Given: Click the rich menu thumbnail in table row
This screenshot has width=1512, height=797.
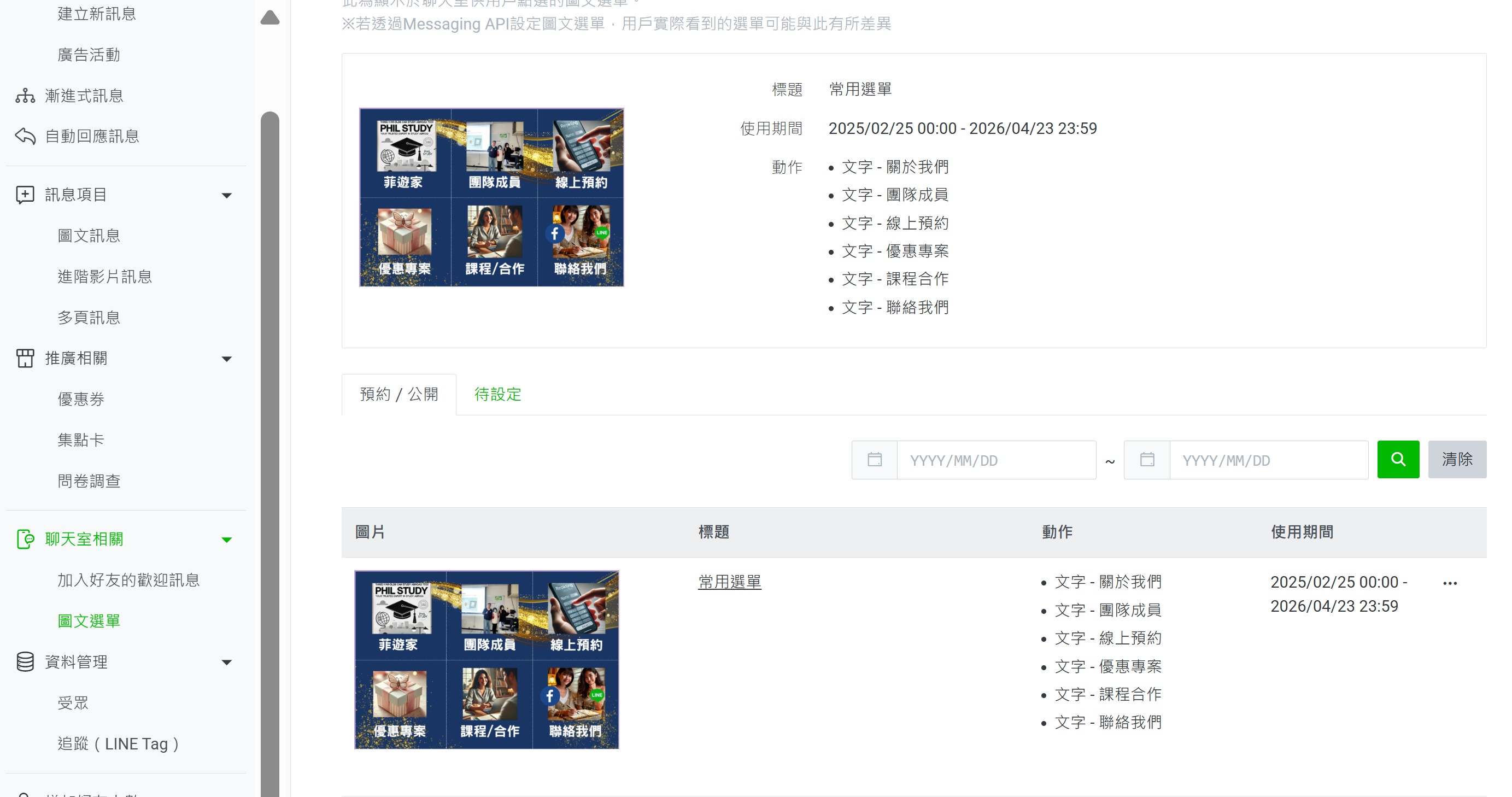Looking at the screenshot, I should pos(487,660).
